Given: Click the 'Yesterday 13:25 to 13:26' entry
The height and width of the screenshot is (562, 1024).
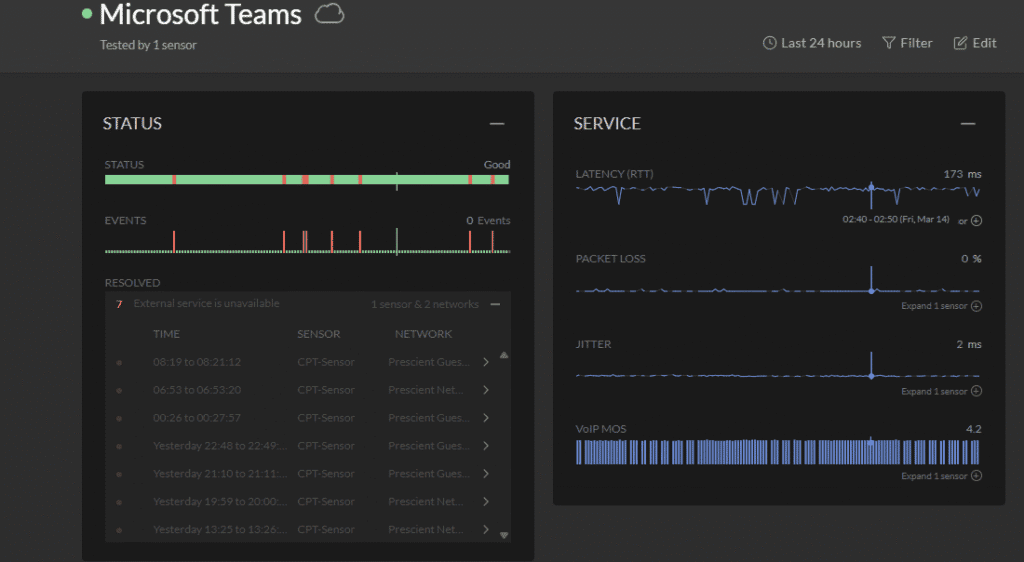Looking at the screenshot, I should [220, 529].
